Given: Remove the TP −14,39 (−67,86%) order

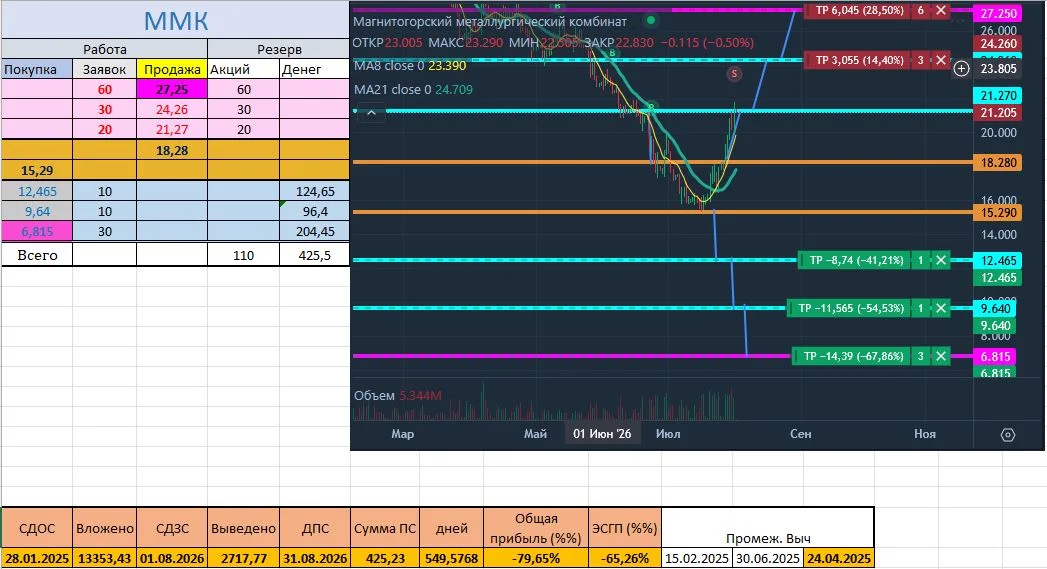Looking at the screenshot, I should point(941,356).
